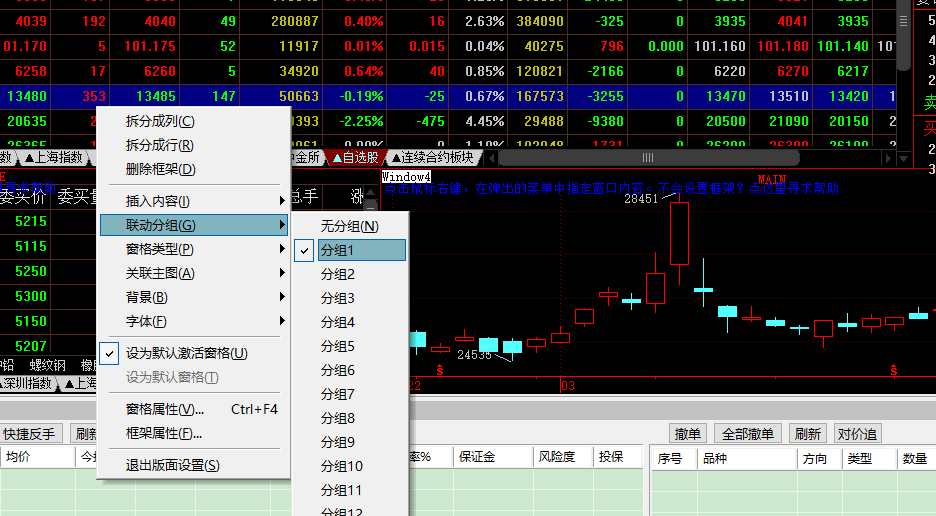This screenshot has height=516, width=936.
Task: Click 快捷反手 button
Action: [x=29, y=434]
